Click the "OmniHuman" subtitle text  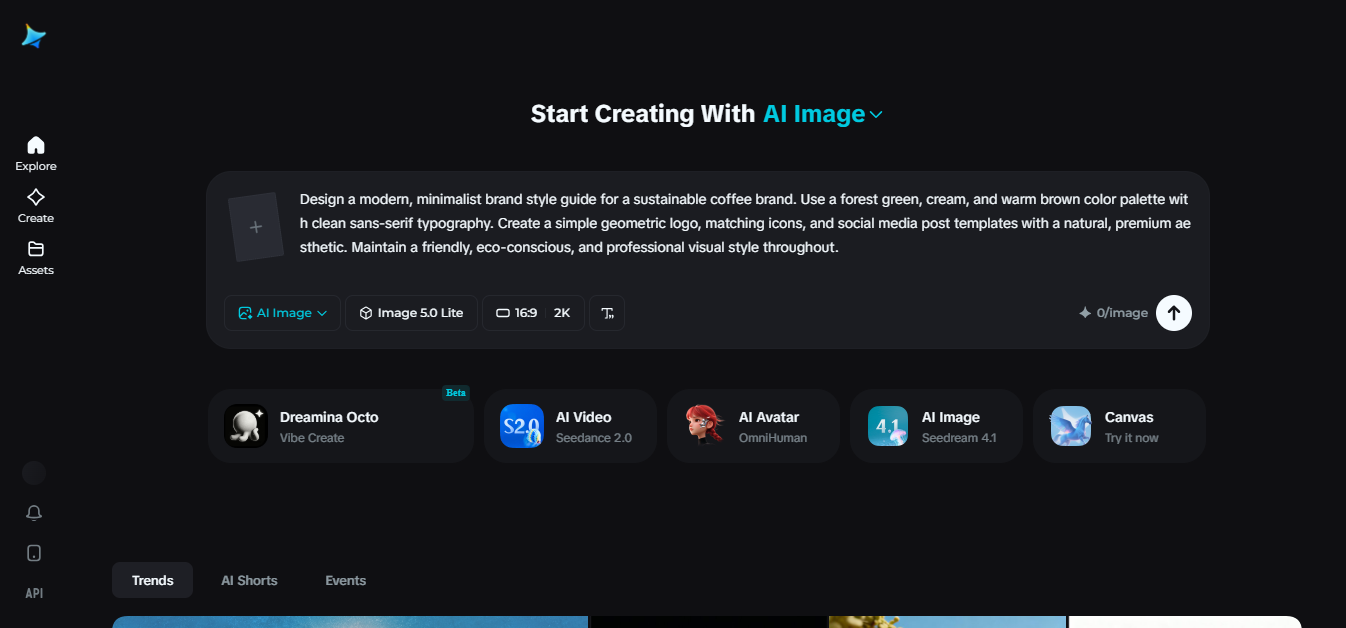tap(773, 438)
